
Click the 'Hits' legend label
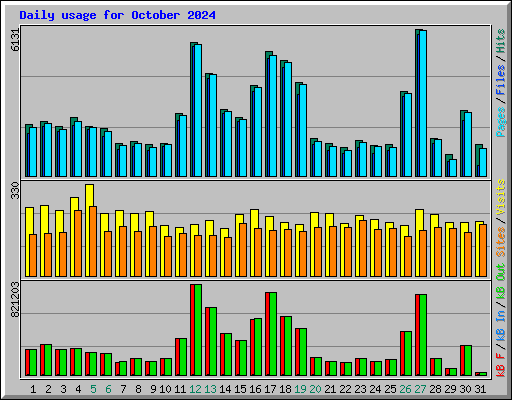click(x=501, y=41)
